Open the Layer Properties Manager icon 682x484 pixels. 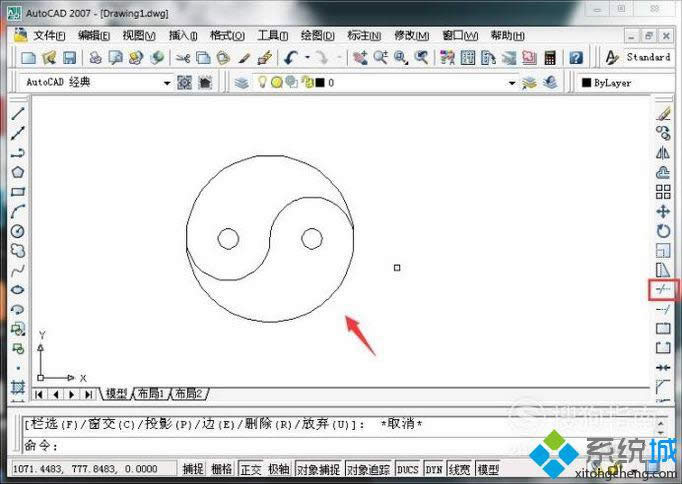click(x=241, y=83)
